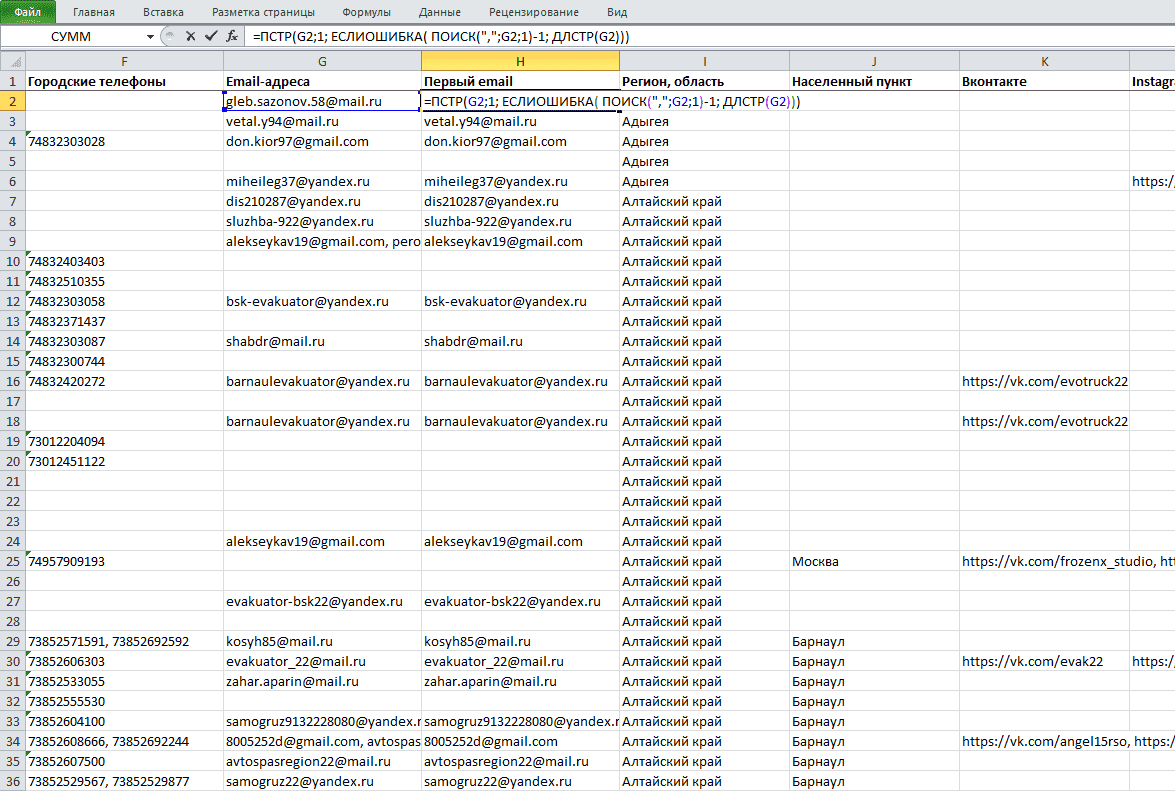Click https://vk.com/angel15rso link cell
1175x791 pixels.
pos(1044,742)
